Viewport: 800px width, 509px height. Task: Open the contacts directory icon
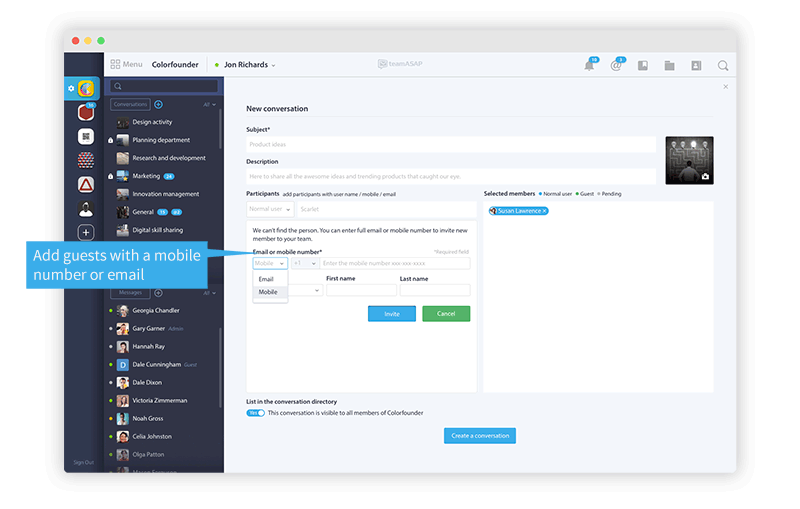[696, 65]
